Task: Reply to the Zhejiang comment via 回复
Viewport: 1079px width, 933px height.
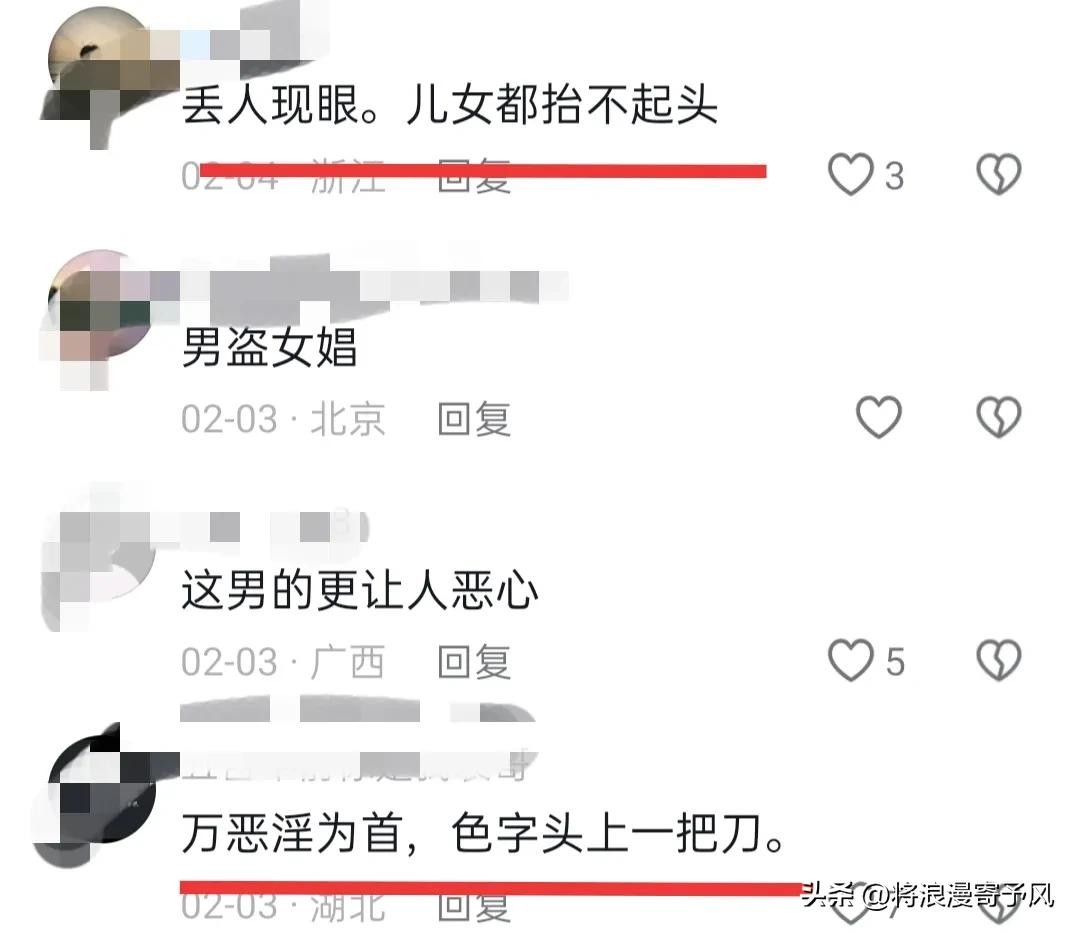Action: coord(474,175)
